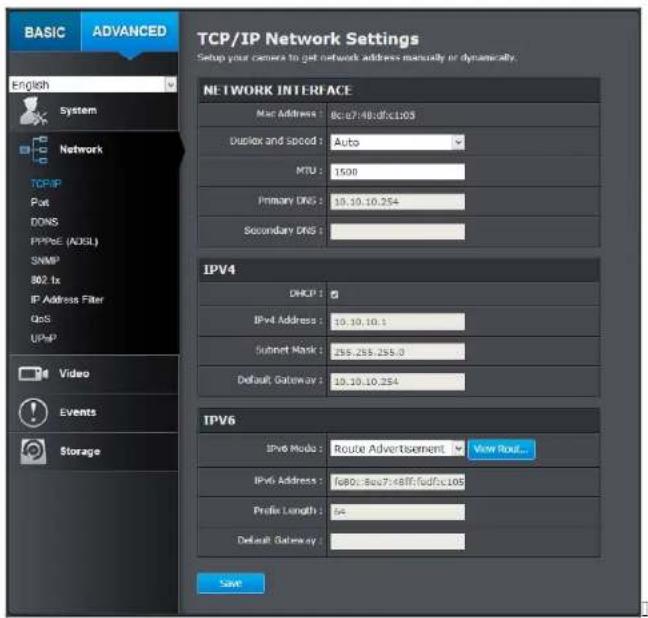Click the Prefix Length field

397,512
